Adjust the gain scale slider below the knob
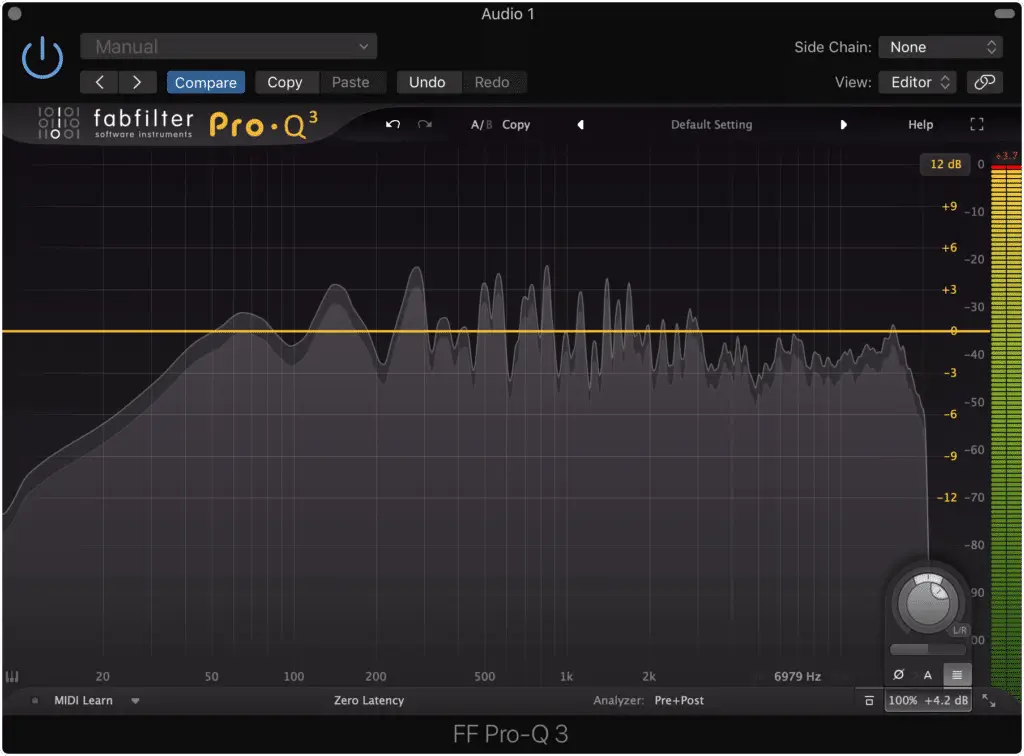 point(927,649)
